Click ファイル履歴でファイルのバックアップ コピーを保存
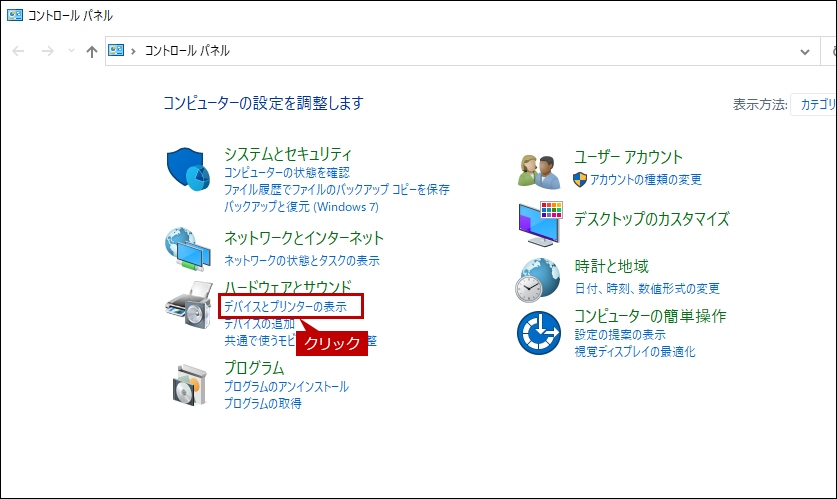The height and width of the screenshot is (499, 837). click(x=337, y=189)
